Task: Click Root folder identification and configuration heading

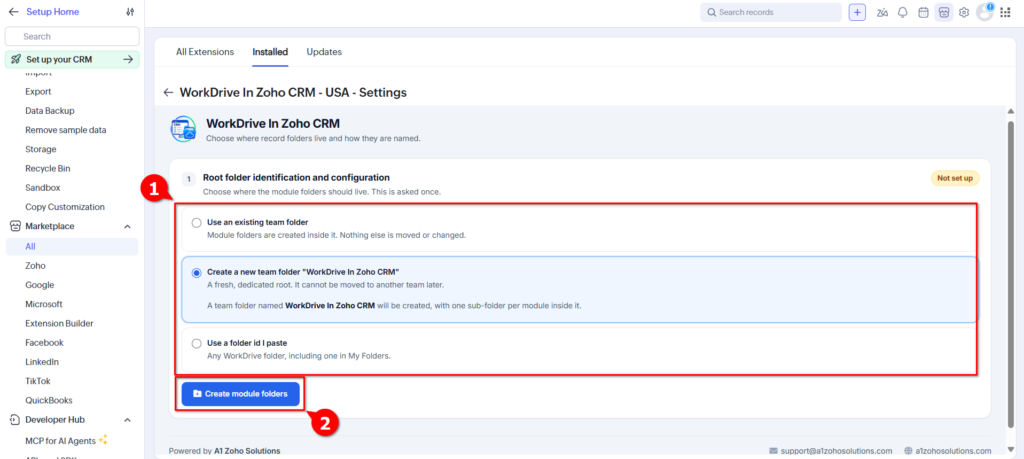Action: (x=296, y=177)
